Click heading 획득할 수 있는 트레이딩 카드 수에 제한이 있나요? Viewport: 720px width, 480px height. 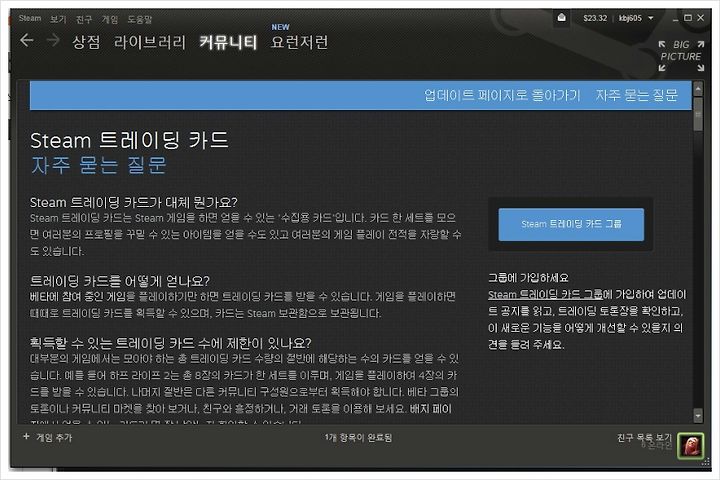coord(170,343)
